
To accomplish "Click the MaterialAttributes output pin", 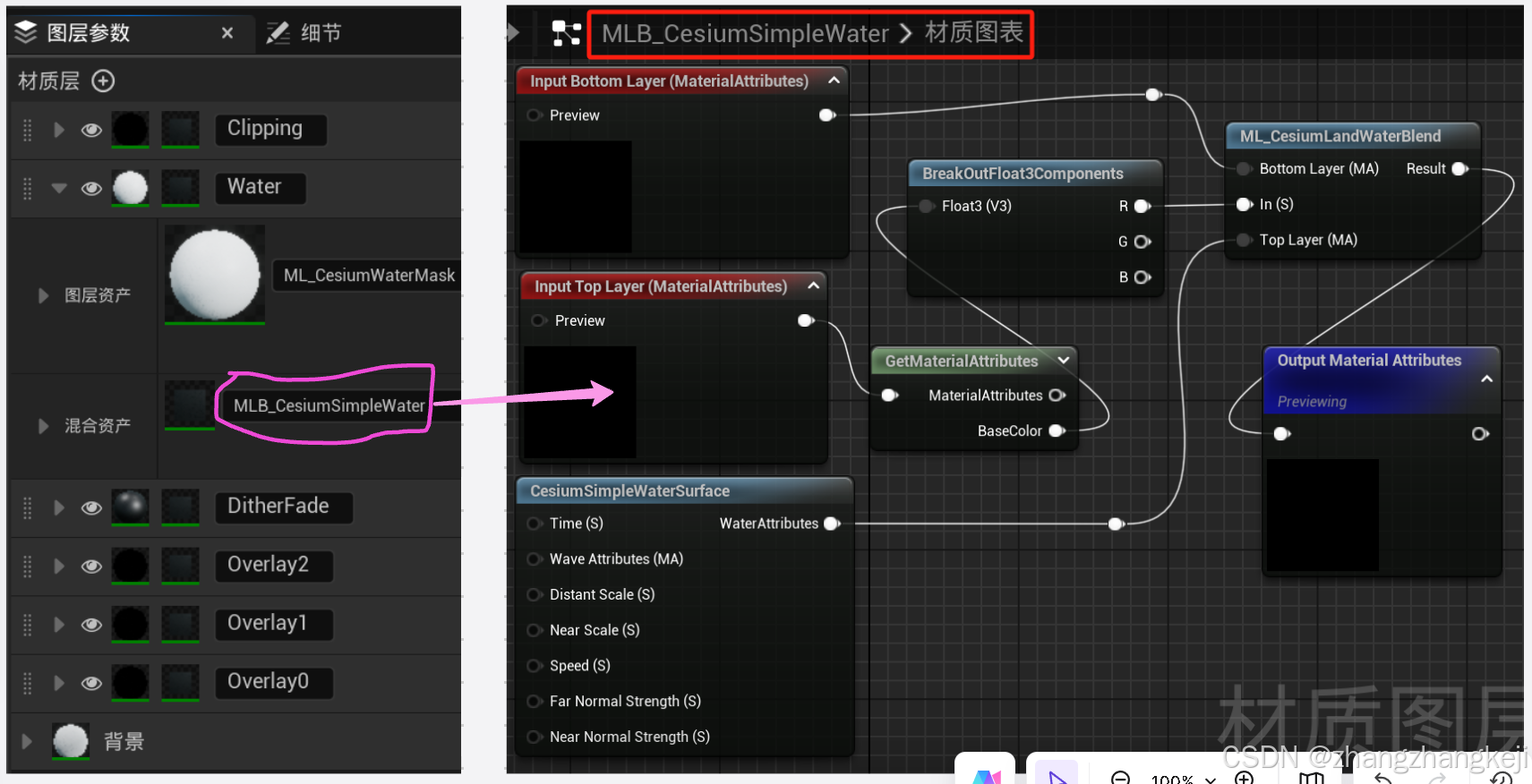I will coord(1057,396).
